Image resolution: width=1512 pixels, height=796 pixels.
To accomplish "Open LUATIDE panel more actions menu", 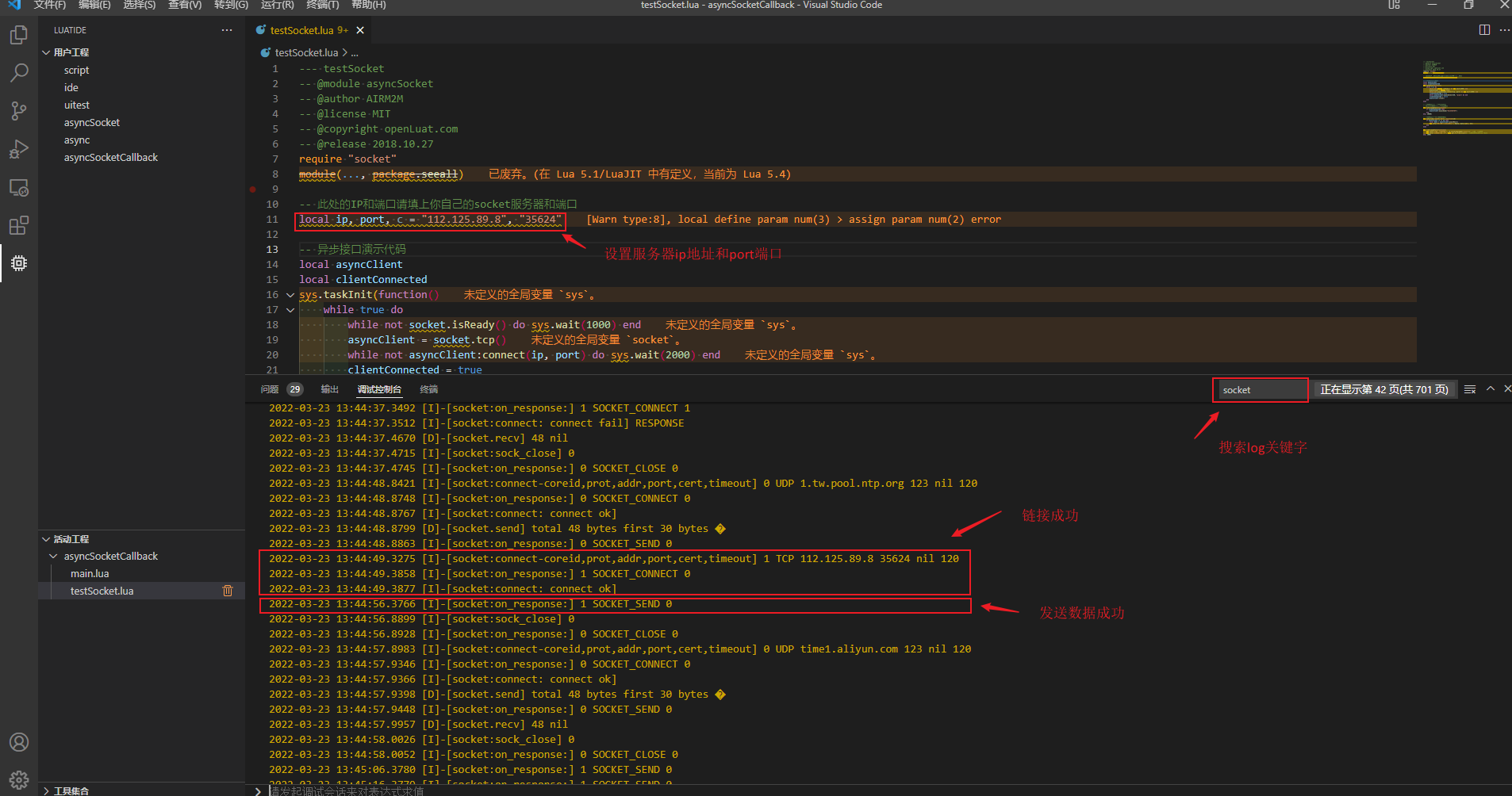I will (227, 30).
